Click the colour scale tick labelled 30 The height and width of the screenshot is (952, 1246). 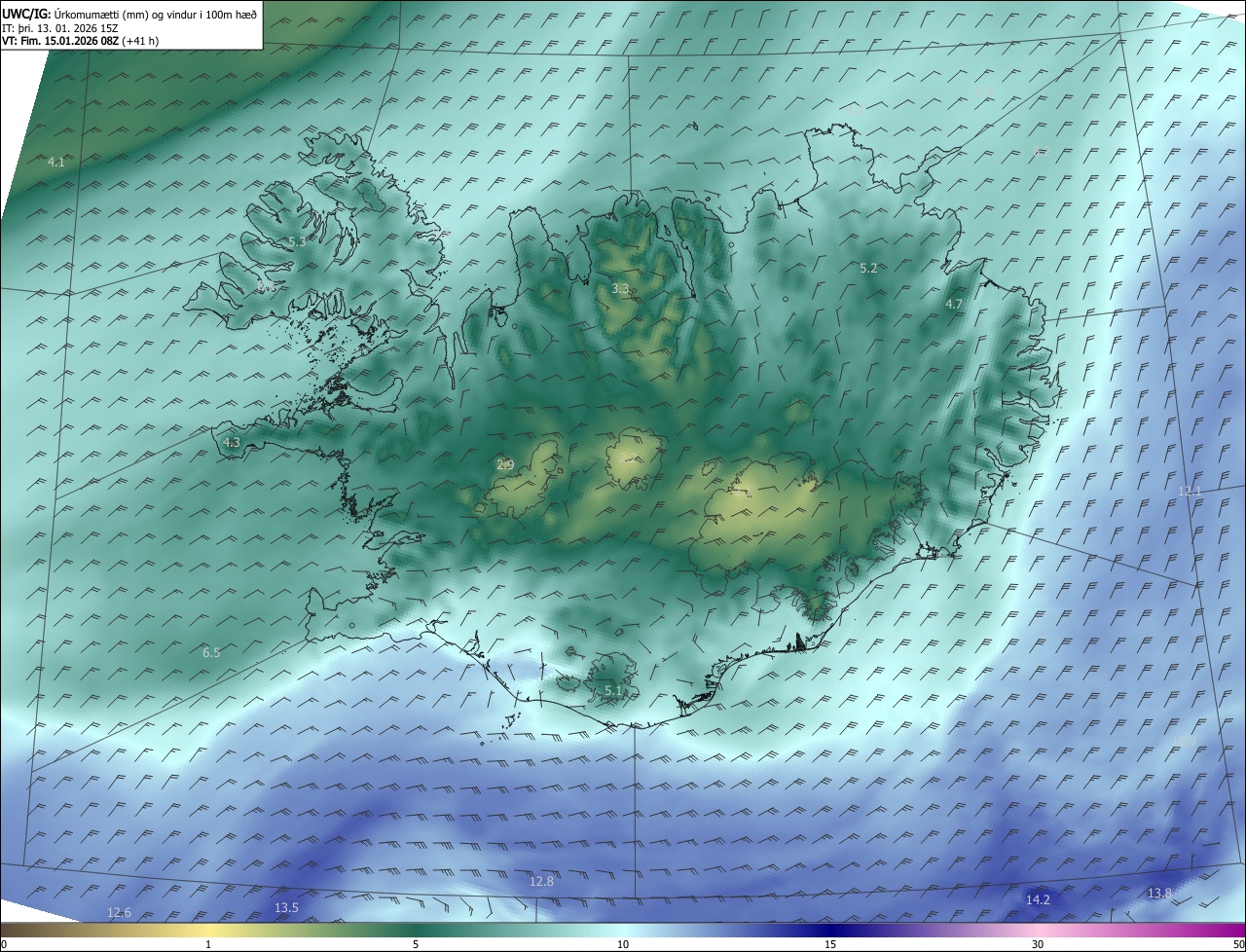click(1038, 944)
